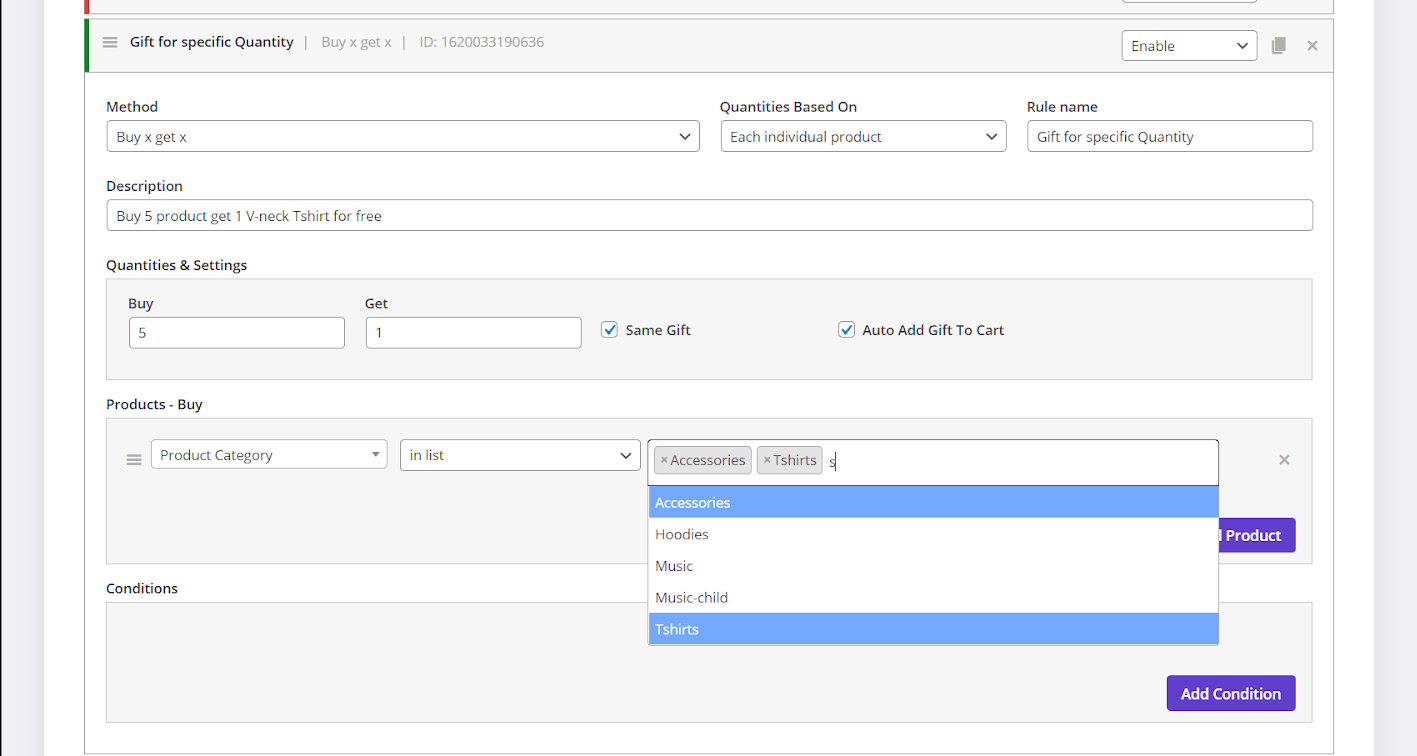Viewport: 1417px width, 756px height.
Task: Duplicate the Gift for specific Quantity rule
Action: pyautogui.click(x=1278, y=46)
